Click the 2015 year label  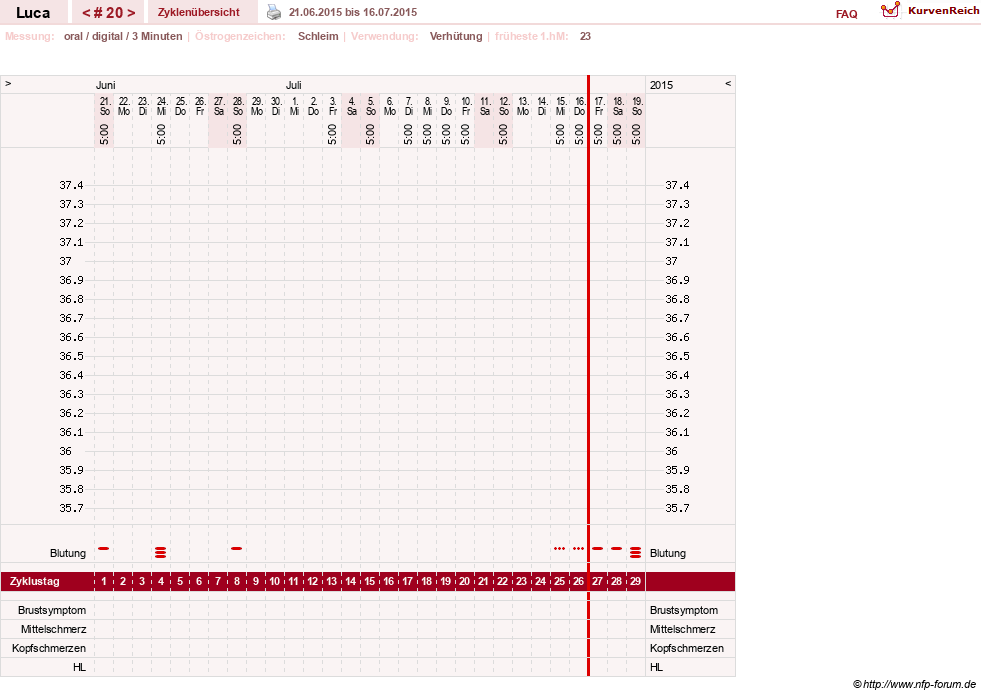[x=661, y=85]
